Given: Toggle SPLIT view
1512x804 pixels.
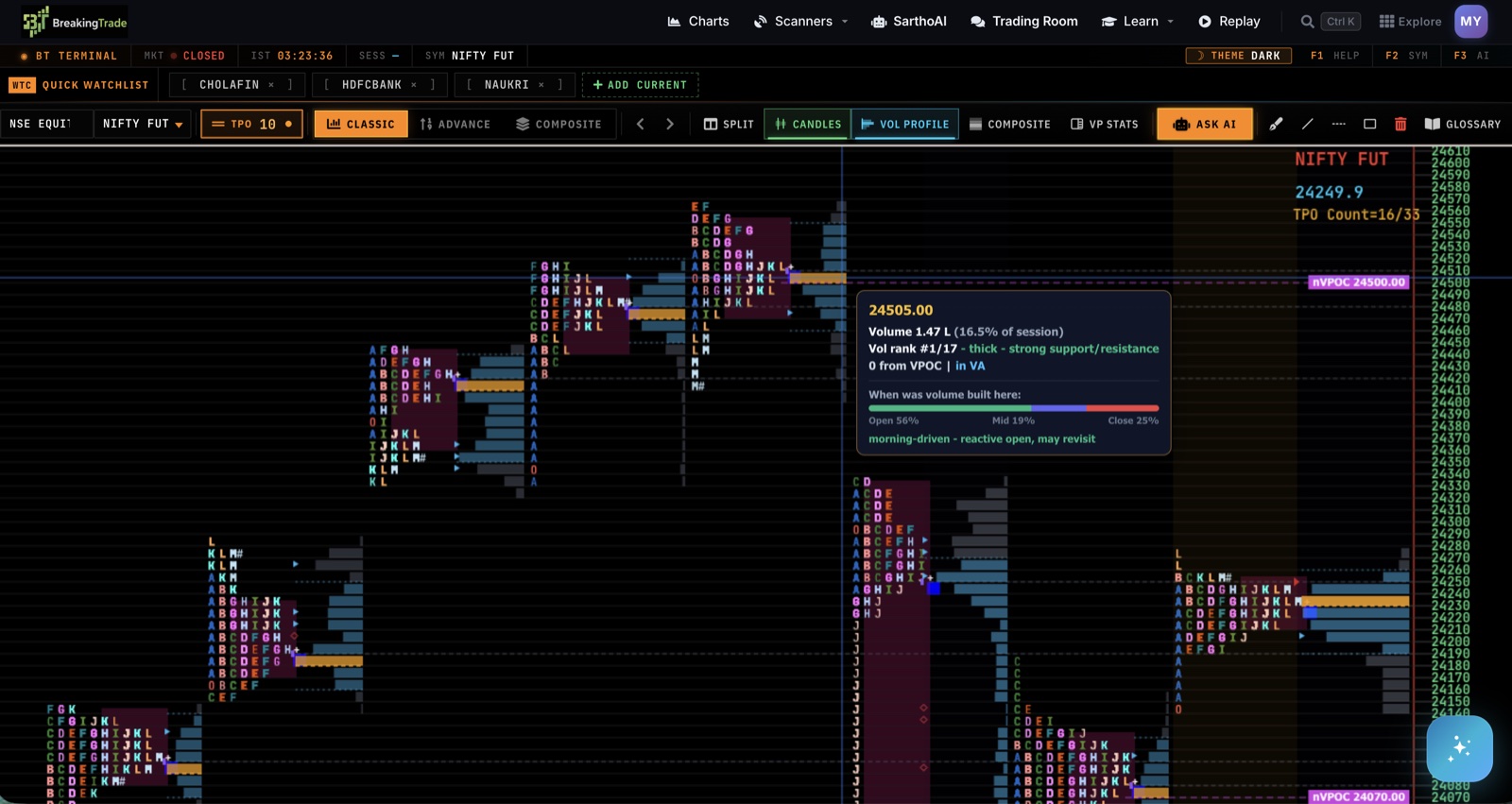Looking at the screenshot, I should [729, 124].
